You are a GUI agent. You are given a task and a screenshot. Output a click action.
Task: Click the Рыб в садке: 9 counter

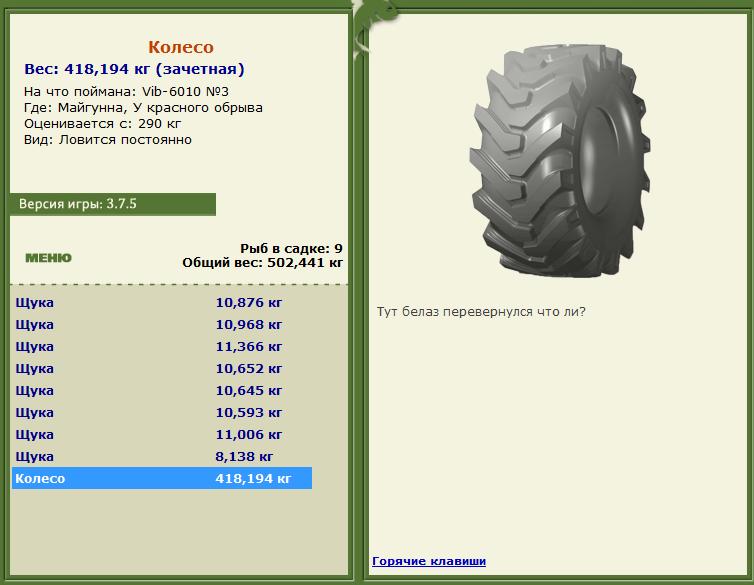pos(291,249)
